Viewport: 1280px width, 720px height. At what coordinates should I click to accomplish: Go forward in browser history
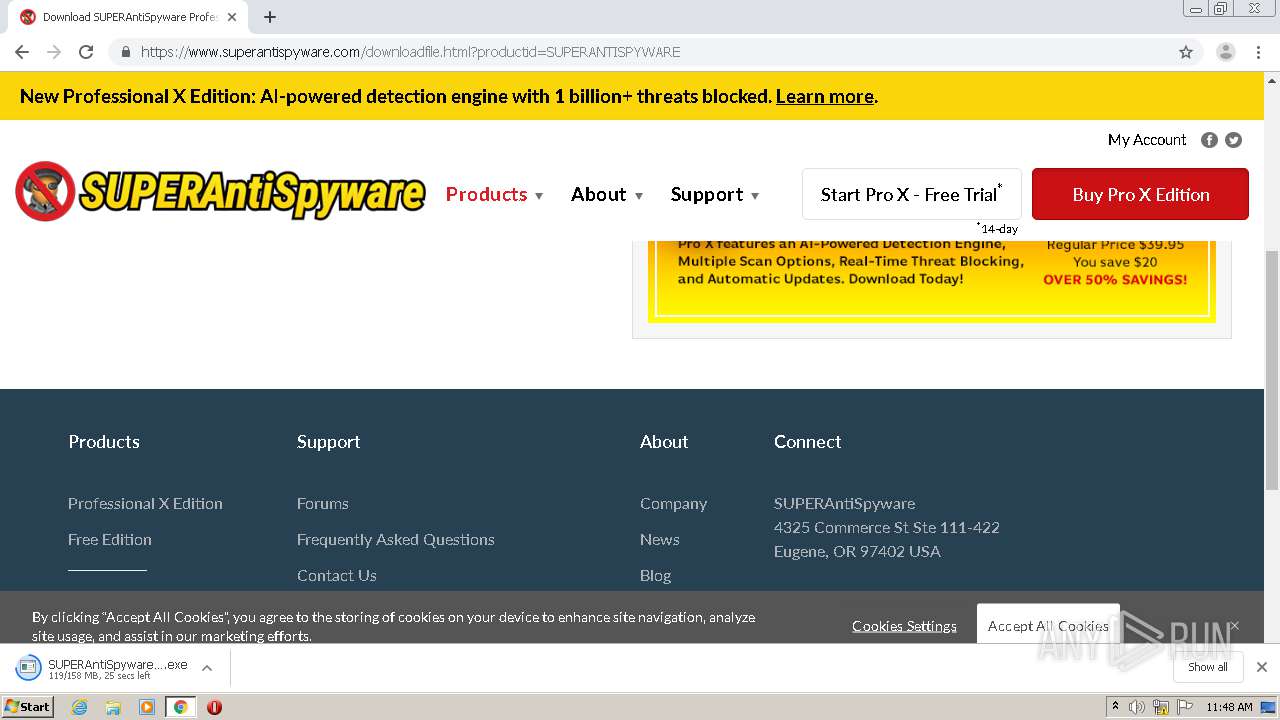[54, 52]
